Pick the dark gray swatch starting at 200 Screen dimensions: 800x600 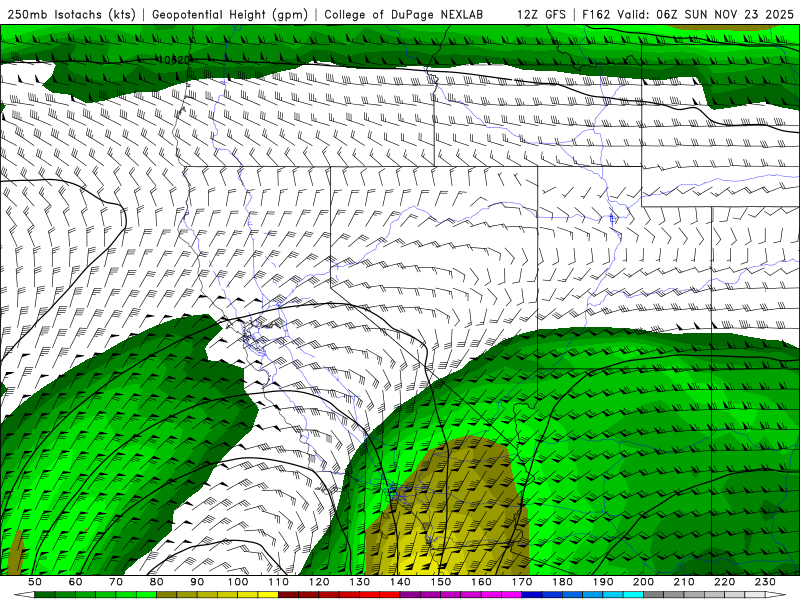(654, 595)
